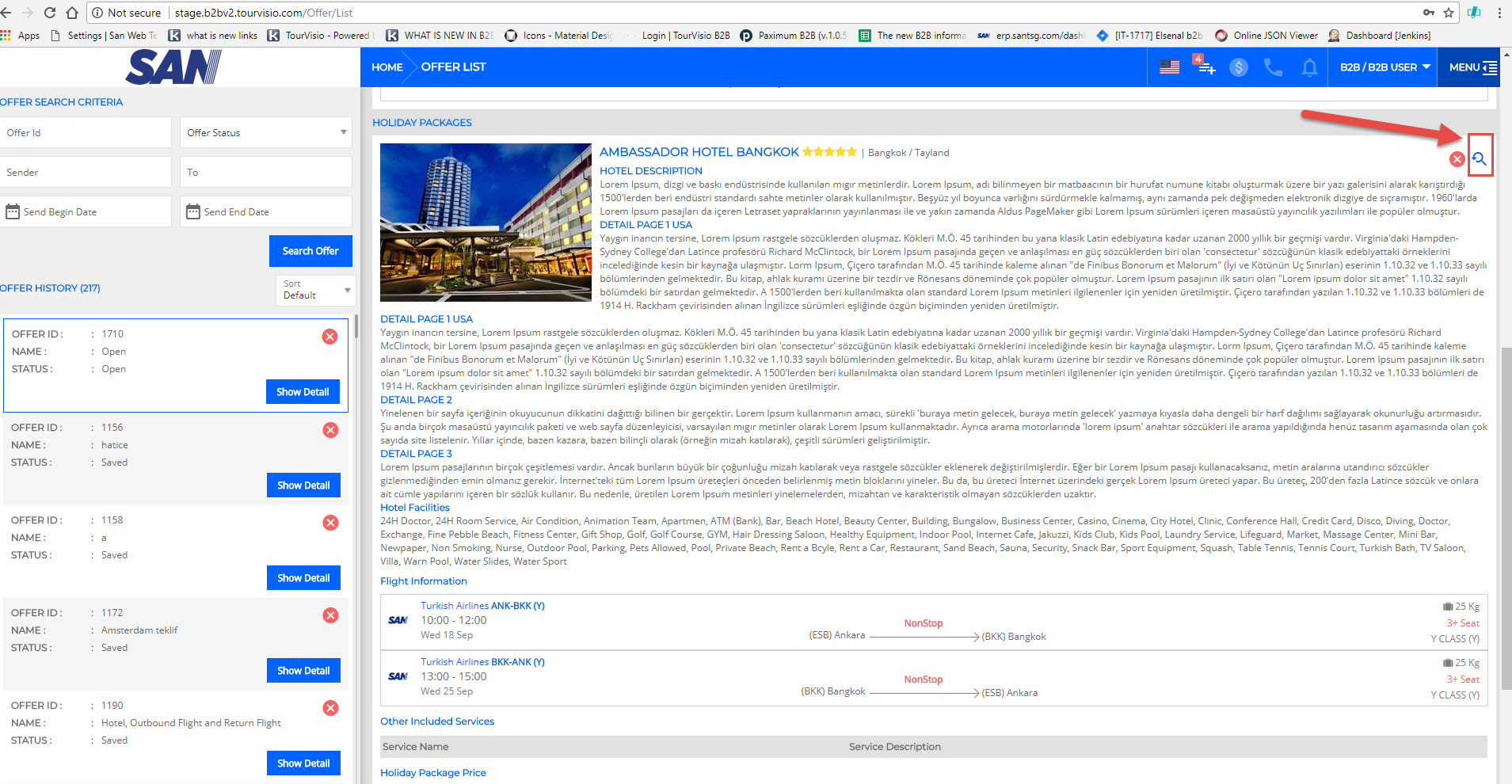The image size is (1512, 784).
Task: Click the magnifier icon on hotel package
Action: pos(1479,158)
